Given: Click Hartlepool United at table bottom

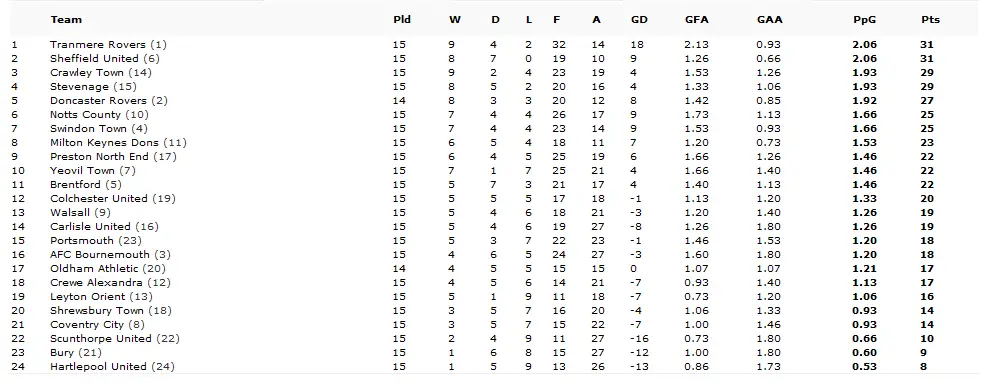Looking at the screenshot, I should [x=99, y=366].
